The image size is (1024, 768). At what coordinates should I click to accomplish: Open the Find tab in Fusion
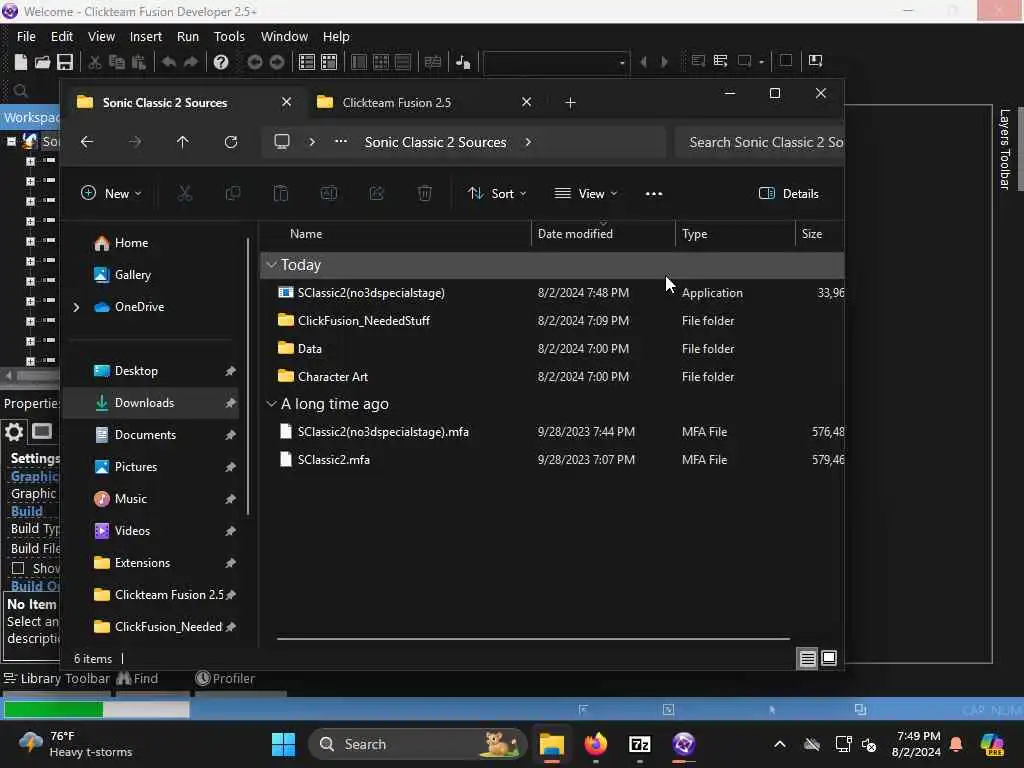(x=137, y=679)
